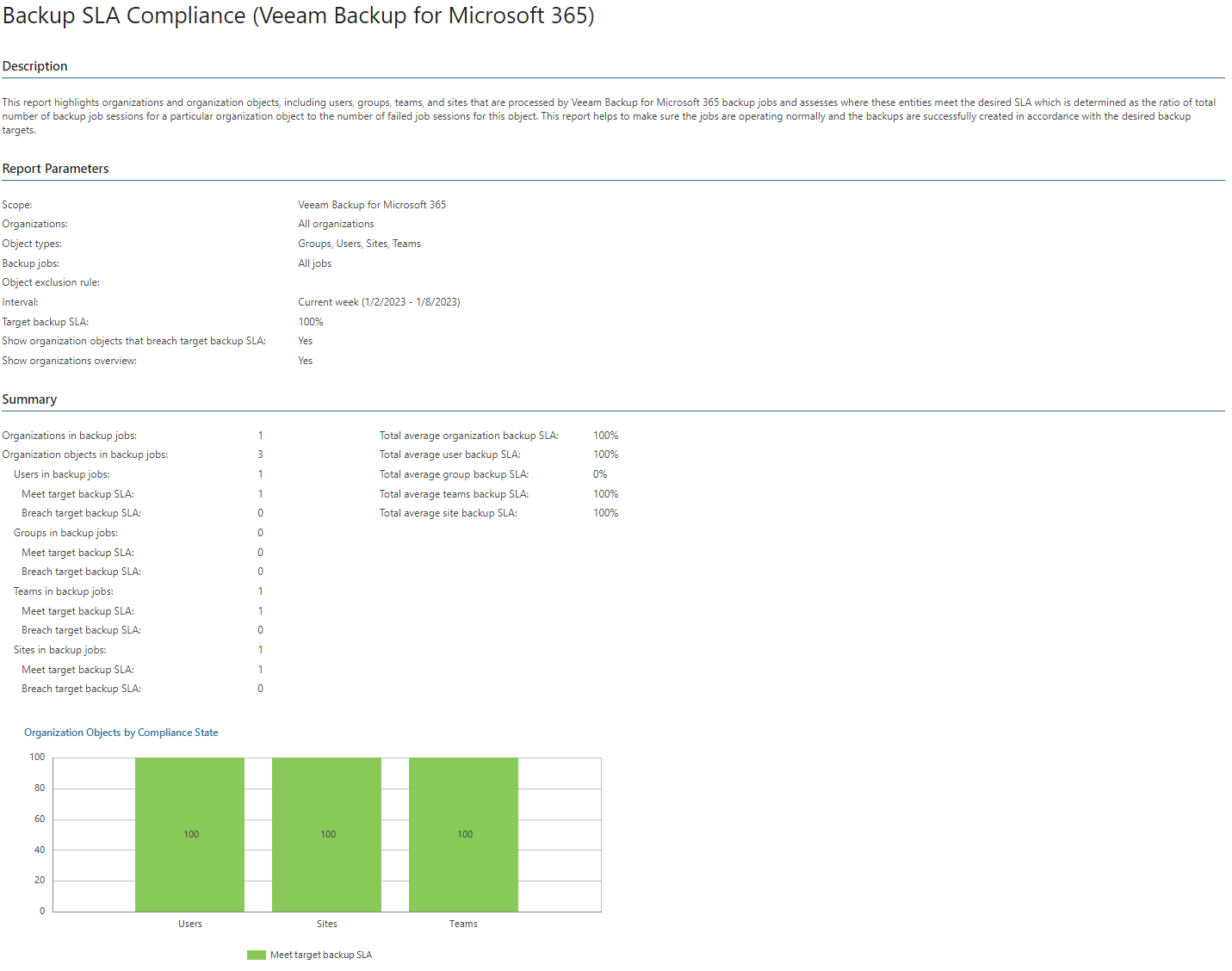Screen dimensions: 1232x971
Task: Click the 'Scope:' parameter label
Action: point(17,205)
